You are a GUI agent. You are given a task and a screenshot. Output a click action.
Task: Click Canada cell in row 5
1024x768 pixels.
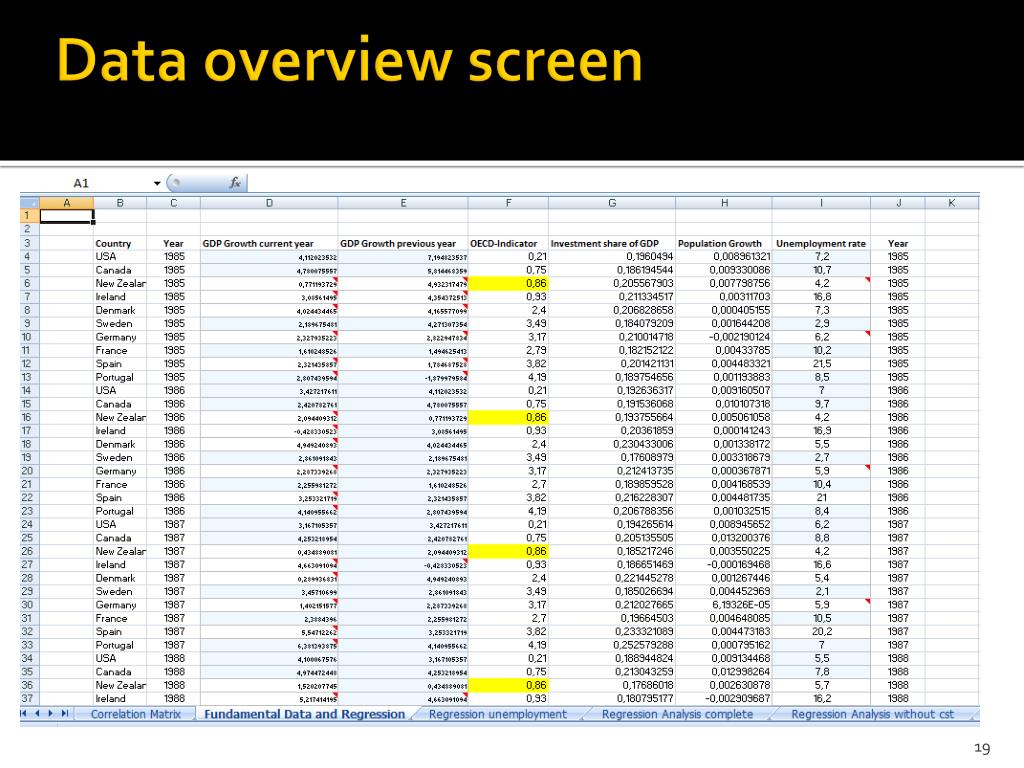pos(120,270)
